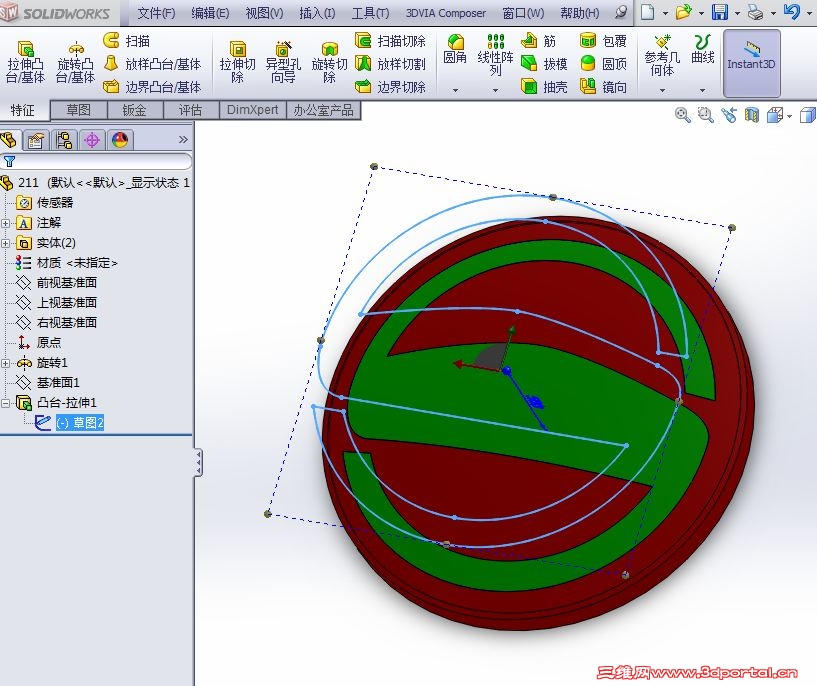Viewport: 817px width, 686px height.
Task: Select the Shell (抽壳) tool
Action: pos(544,86)
